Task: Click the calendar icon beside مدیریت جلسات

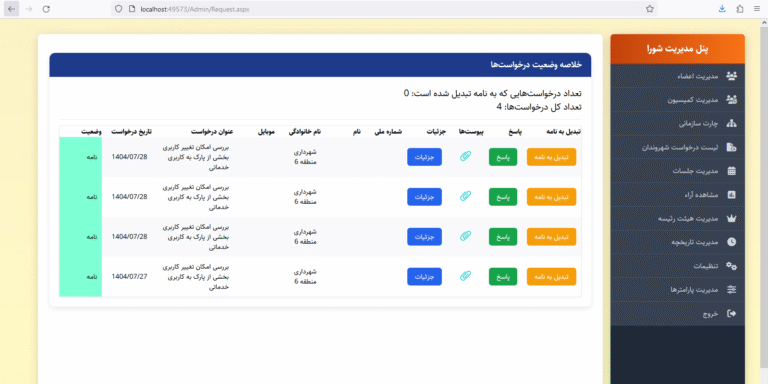Action: pos(731,171)
